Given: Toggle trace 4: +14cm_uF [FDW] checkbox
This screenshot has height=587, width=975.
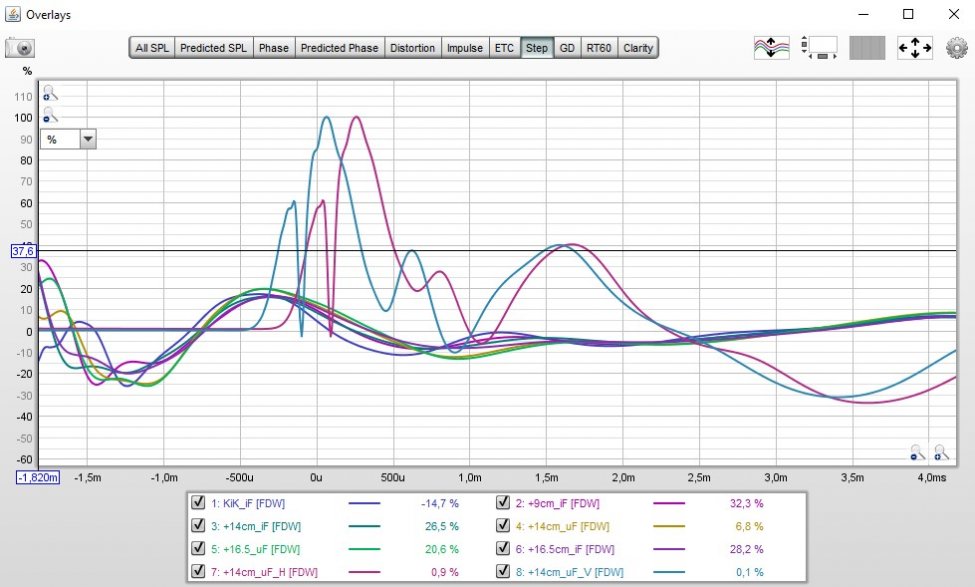Looking at the screenshot, I should pos(502,525).
